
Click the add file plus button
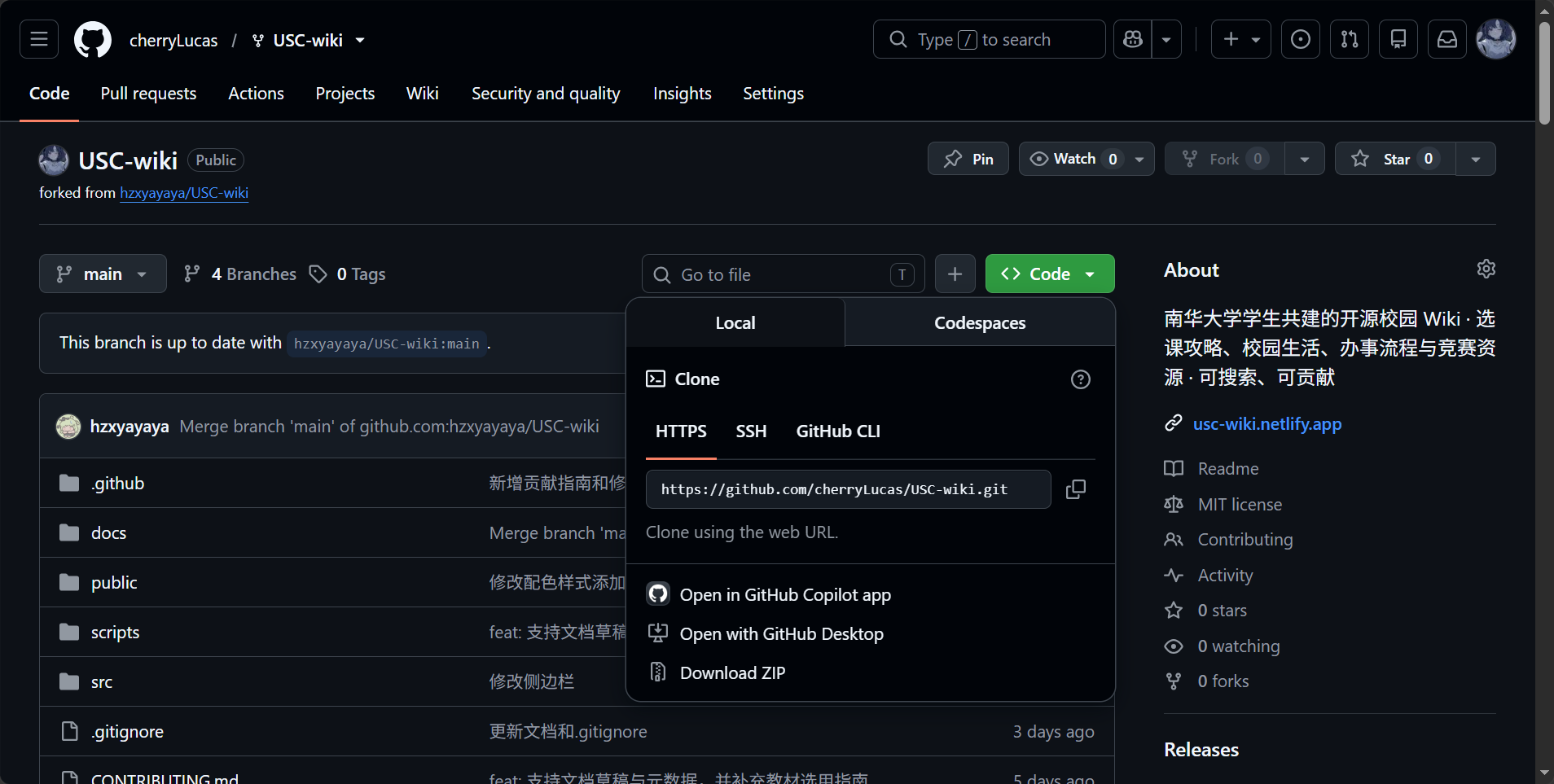tap(955, 274)
